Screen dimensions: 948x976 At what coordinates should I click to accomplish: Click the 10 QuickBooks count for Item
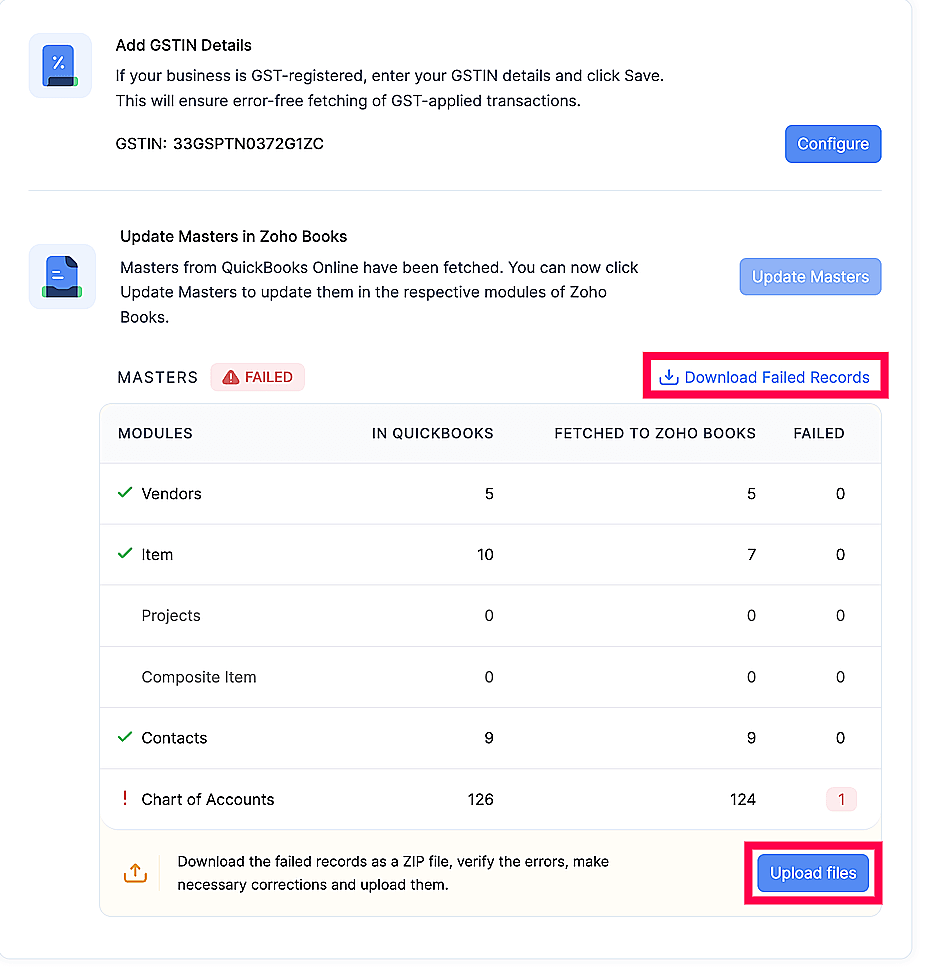485,555
